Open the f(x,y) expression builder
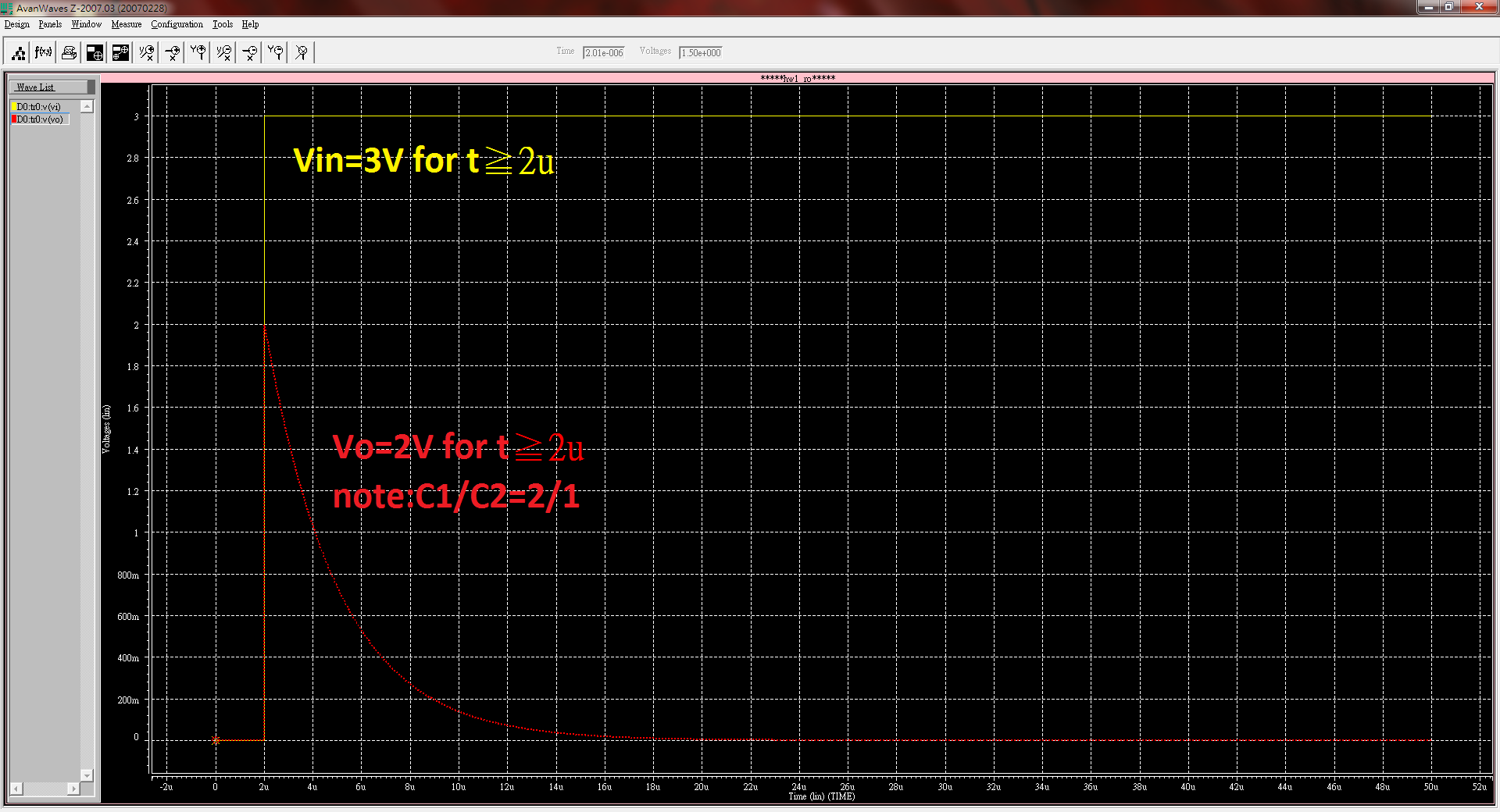 coord(44,53)
